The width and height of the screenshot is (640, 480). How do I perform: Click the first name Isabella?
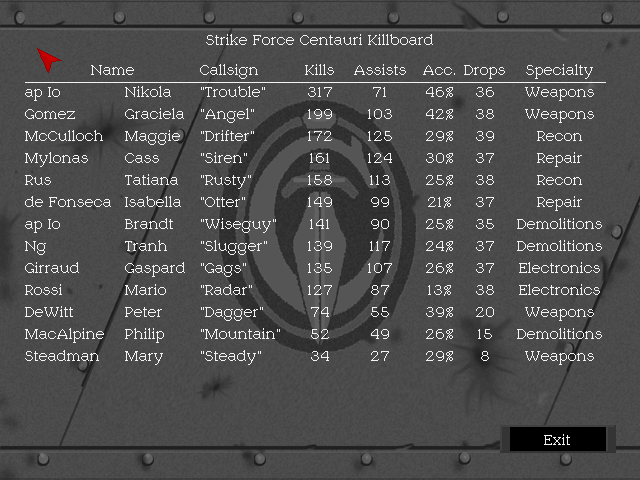[153, 202]
